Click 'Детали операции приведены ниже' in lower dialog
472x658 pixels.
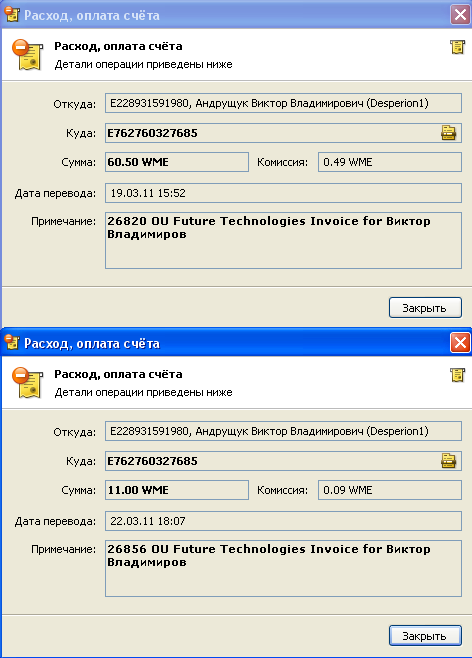(143, 392)
